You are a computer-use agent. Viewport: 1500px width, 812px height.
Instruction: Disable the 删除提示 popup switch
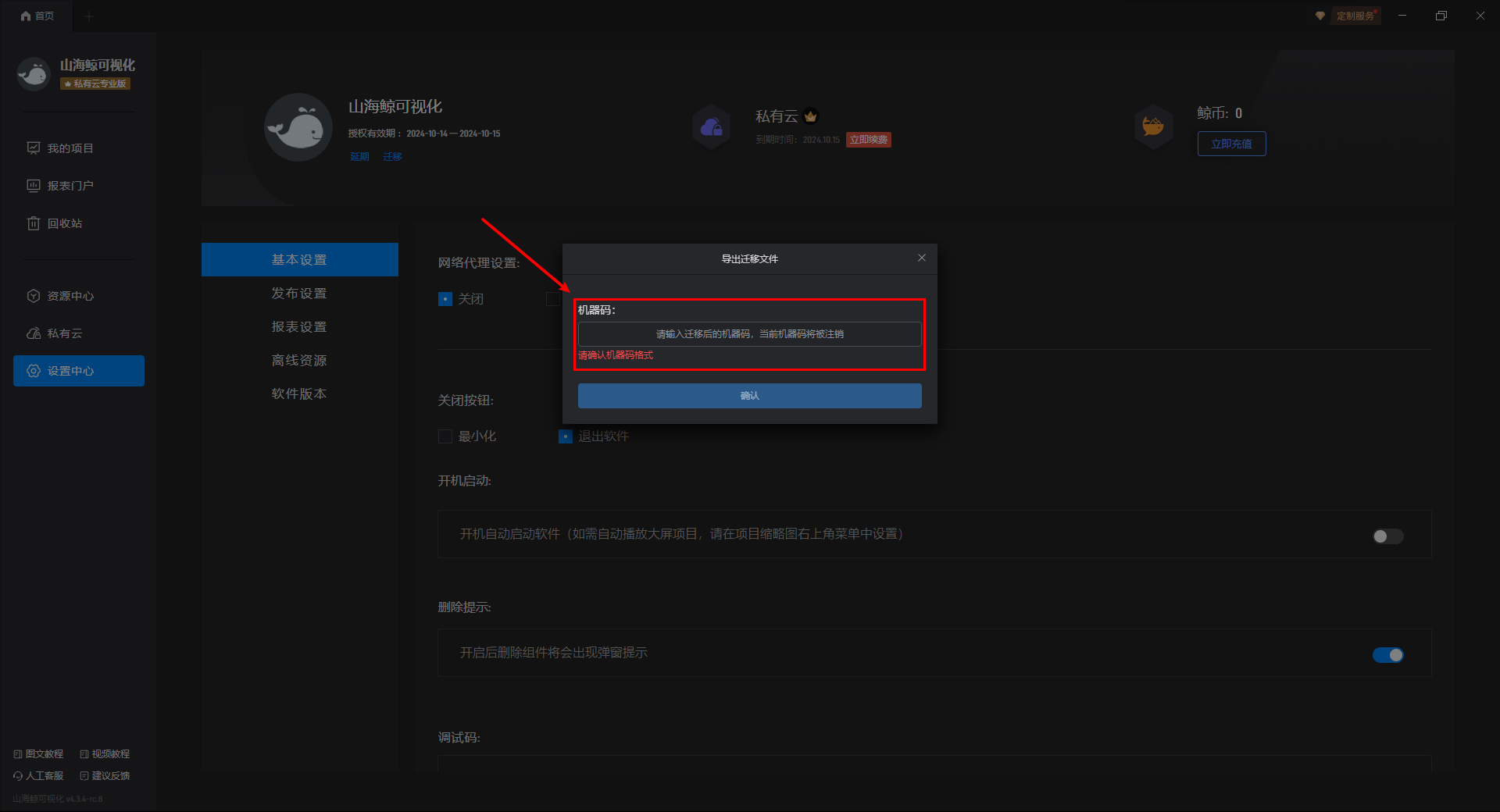pos(1387,655)
